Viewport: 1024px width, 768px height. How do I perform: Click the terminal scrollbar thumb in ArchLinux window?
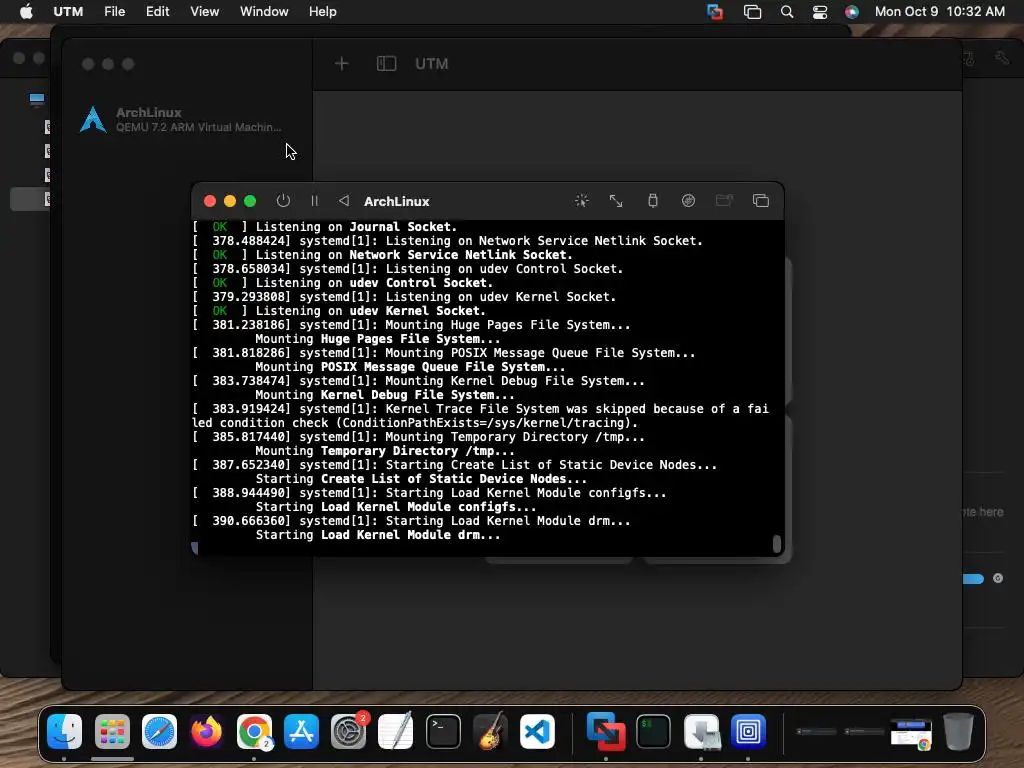pyautogui.click(x=776, y=543)
